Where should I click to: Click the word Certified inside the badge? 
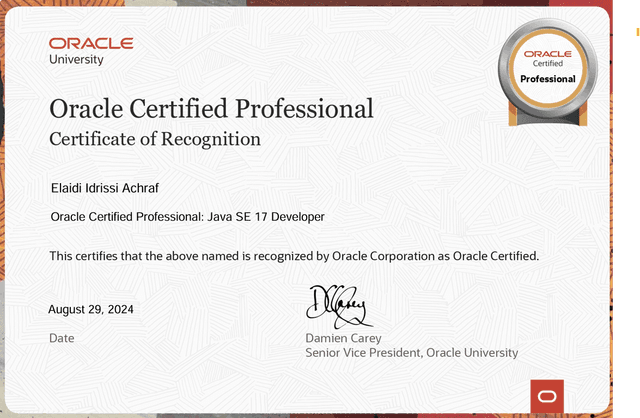(547, 63)
